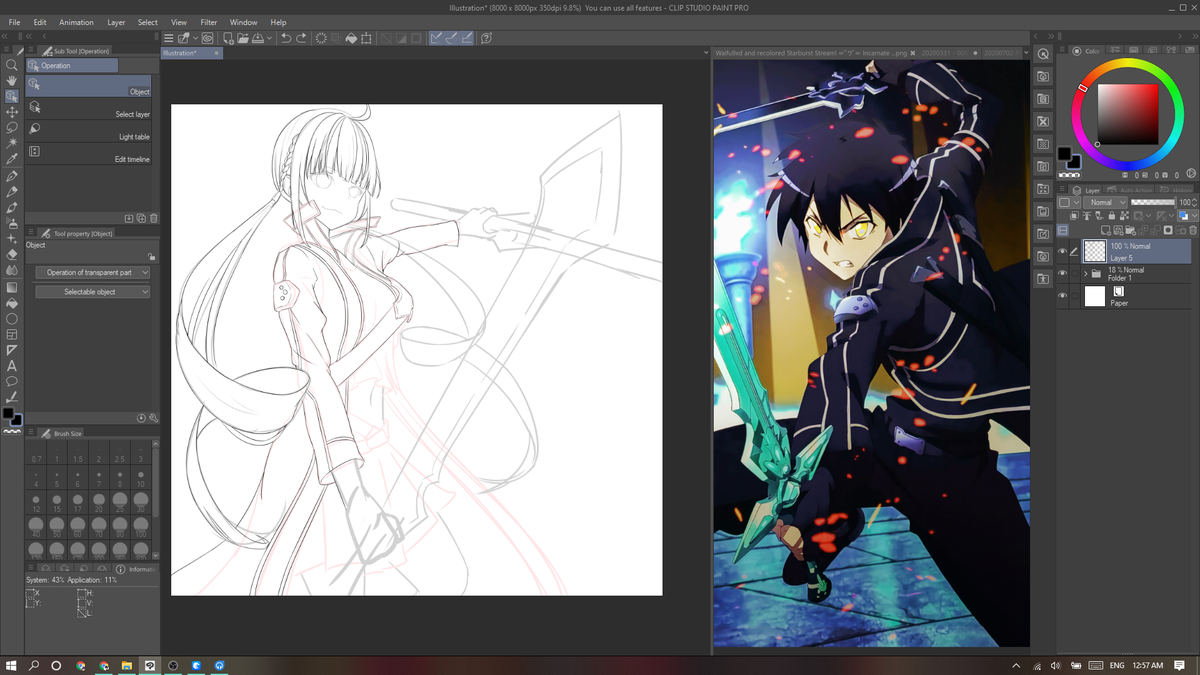The image size is (1200, 675).
Task: Toggle the lock checkbox of Paper layer
Action: click(1075, 296)
